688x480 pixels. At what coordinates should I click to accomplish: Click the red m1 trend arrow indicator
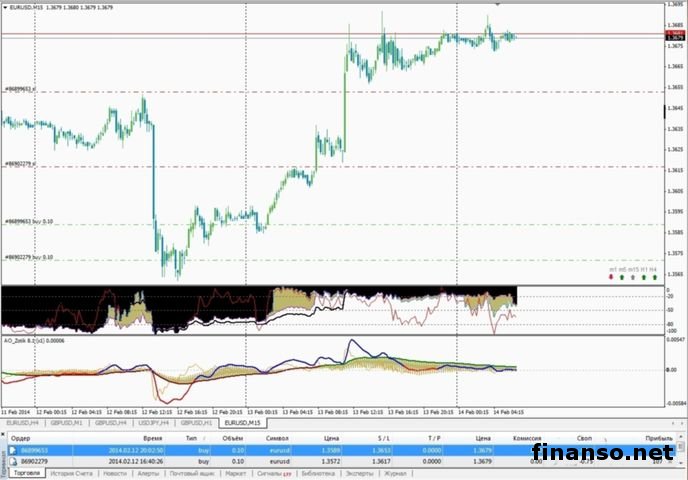coord(612,277)
